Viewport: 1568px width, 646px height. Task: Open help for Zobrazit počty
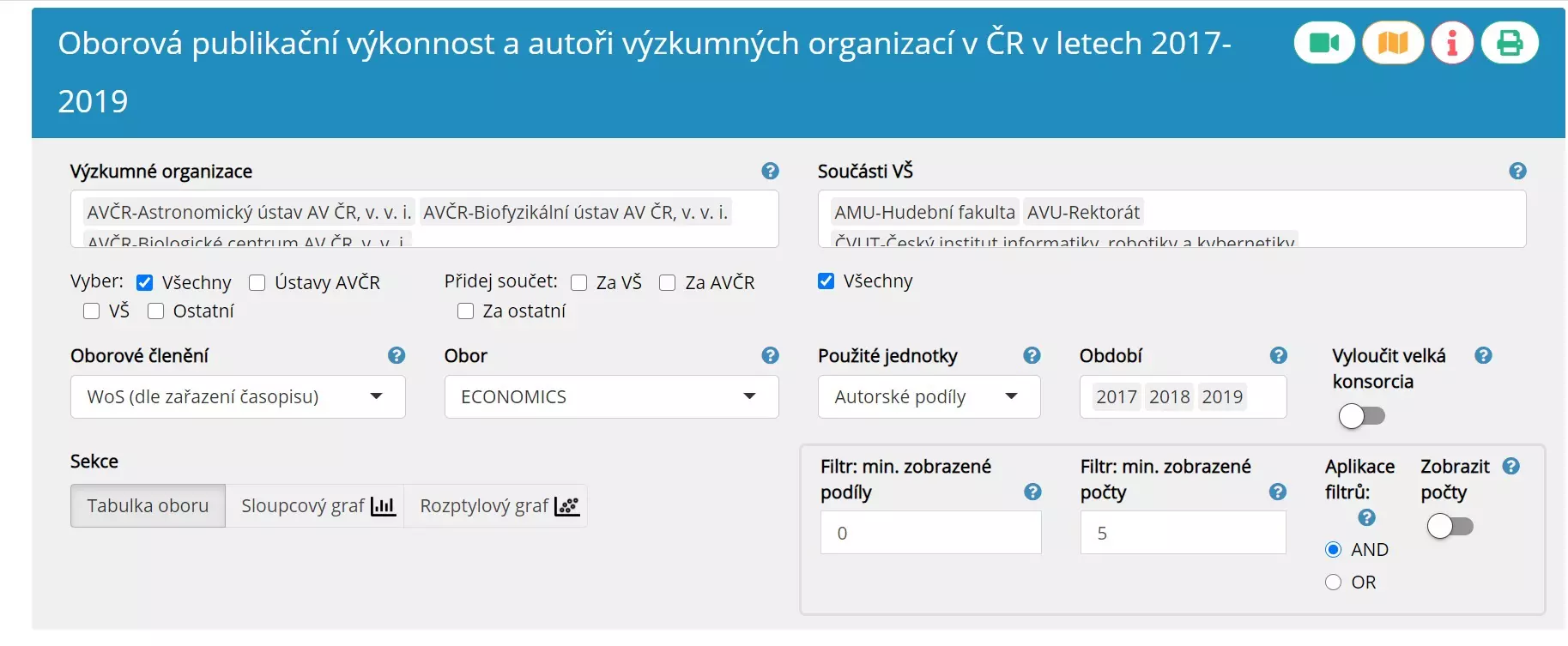[x=1511, y=466]
